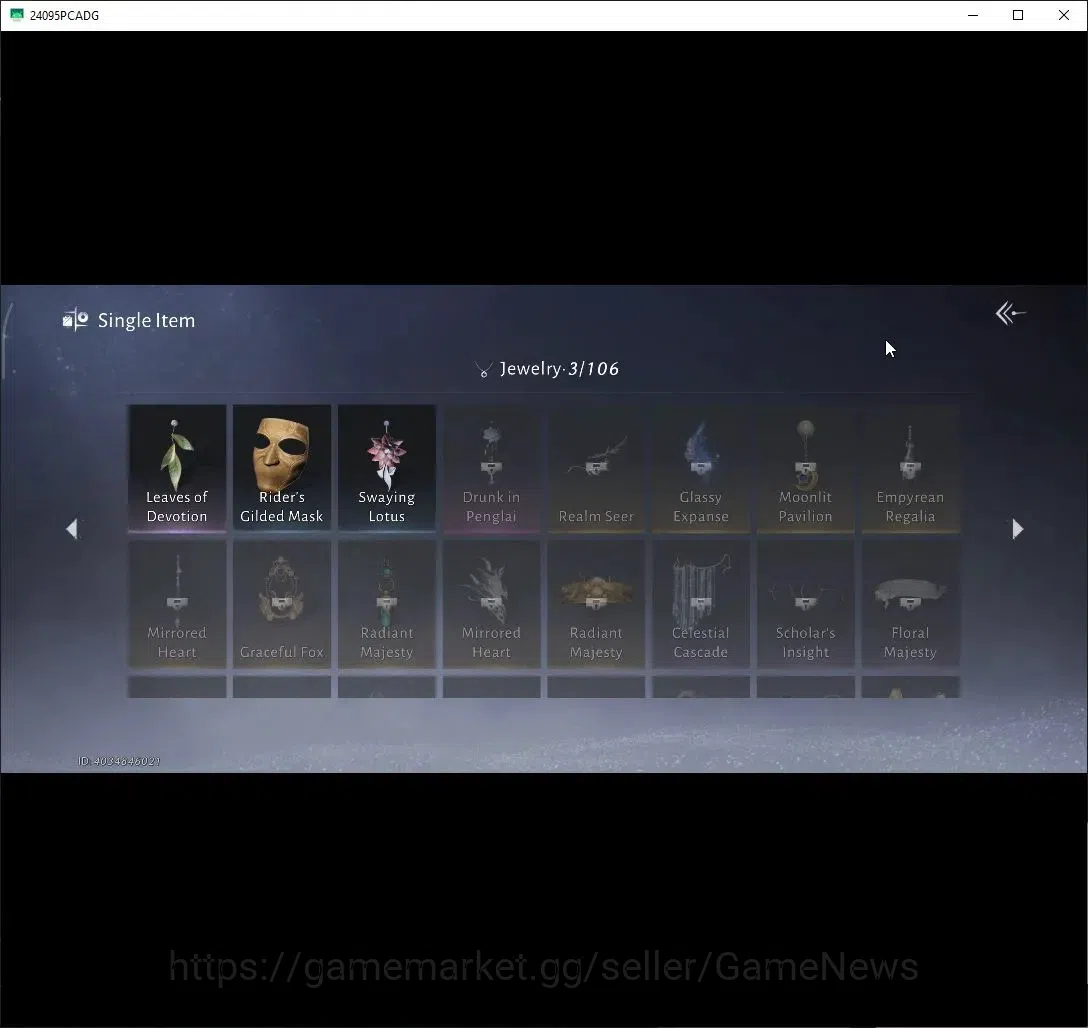Select the Leaves of Devotion jewelry item

(177, 468)
